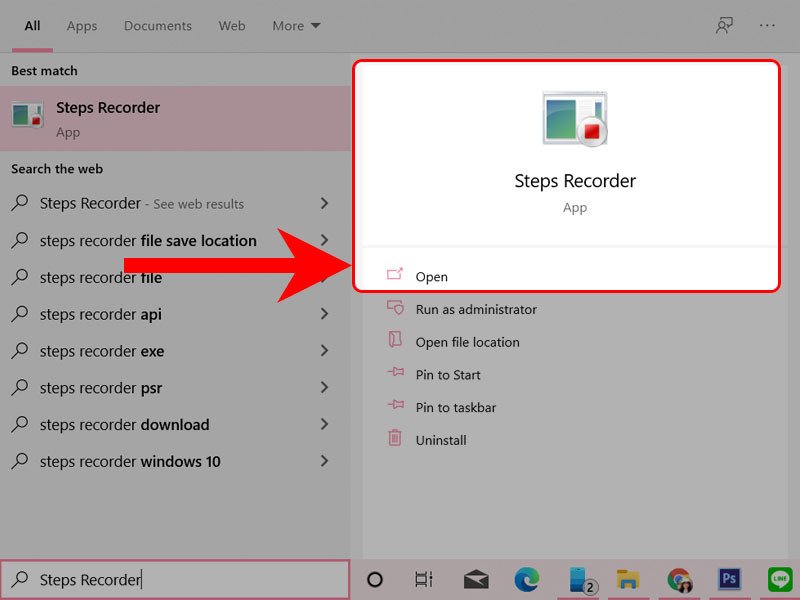
Task: Click the search field containing 'Steps Recorder'
Action: point(175,580)
